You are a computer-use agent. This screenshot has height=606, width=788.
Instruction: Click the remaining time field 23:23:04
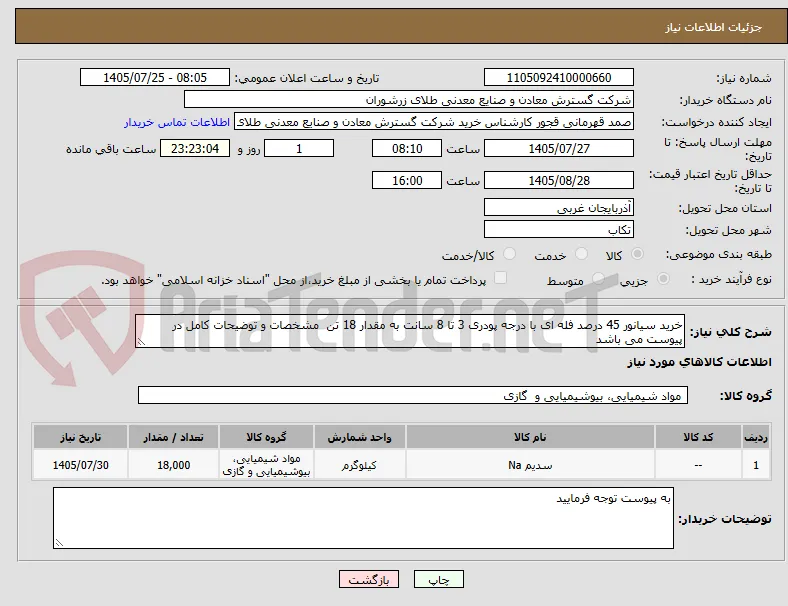point(195,149)
